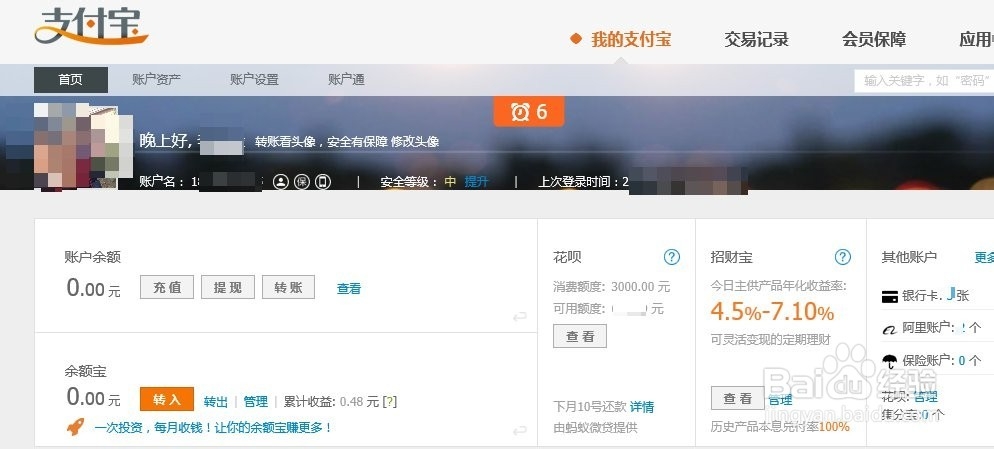Click the 历史产品本息兑付率100% text
The height and width of the screenshot is (449, 994).
click(780, 426)
